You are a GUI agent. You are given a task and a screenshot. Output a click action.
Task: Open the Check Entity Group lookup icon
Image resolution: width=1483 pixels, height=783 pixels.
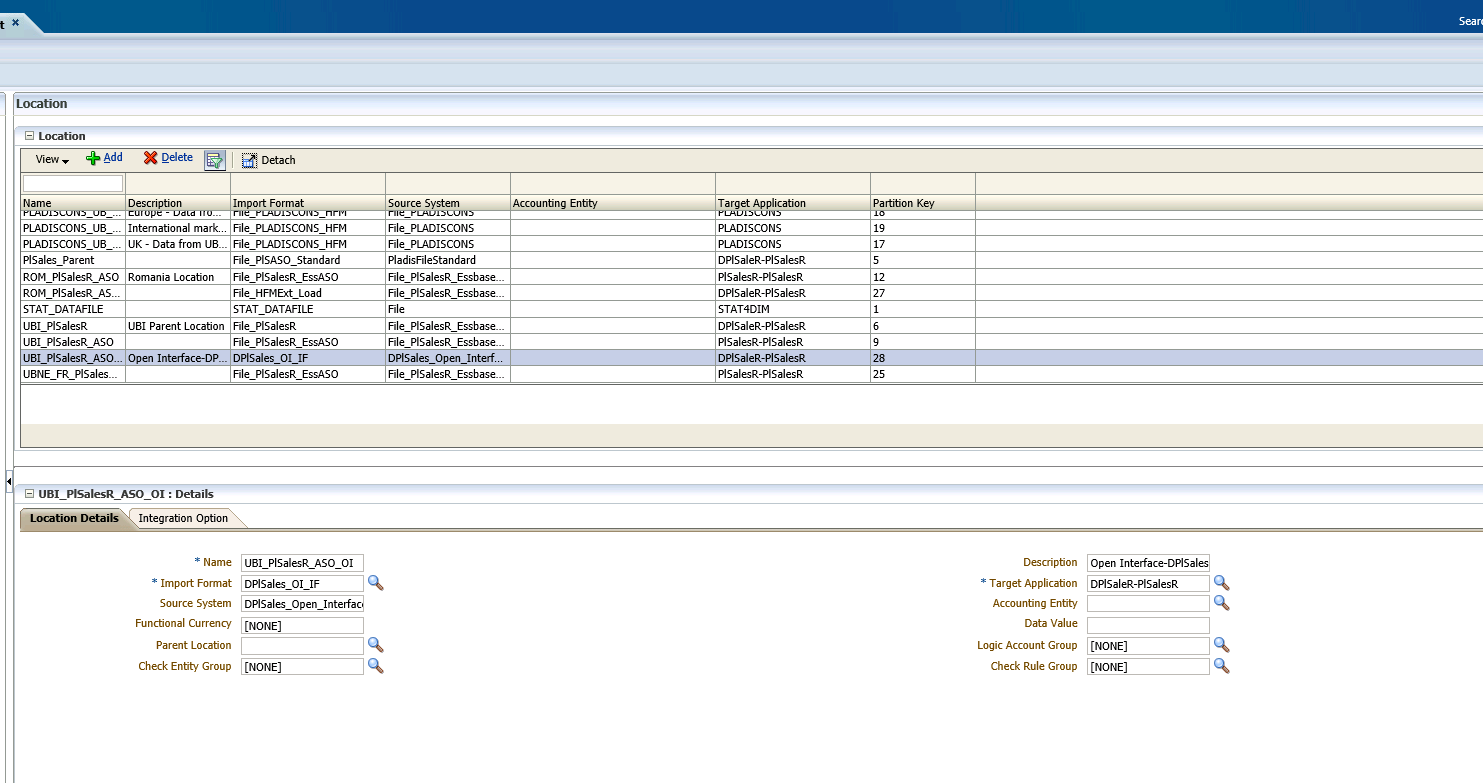[374, 666]
